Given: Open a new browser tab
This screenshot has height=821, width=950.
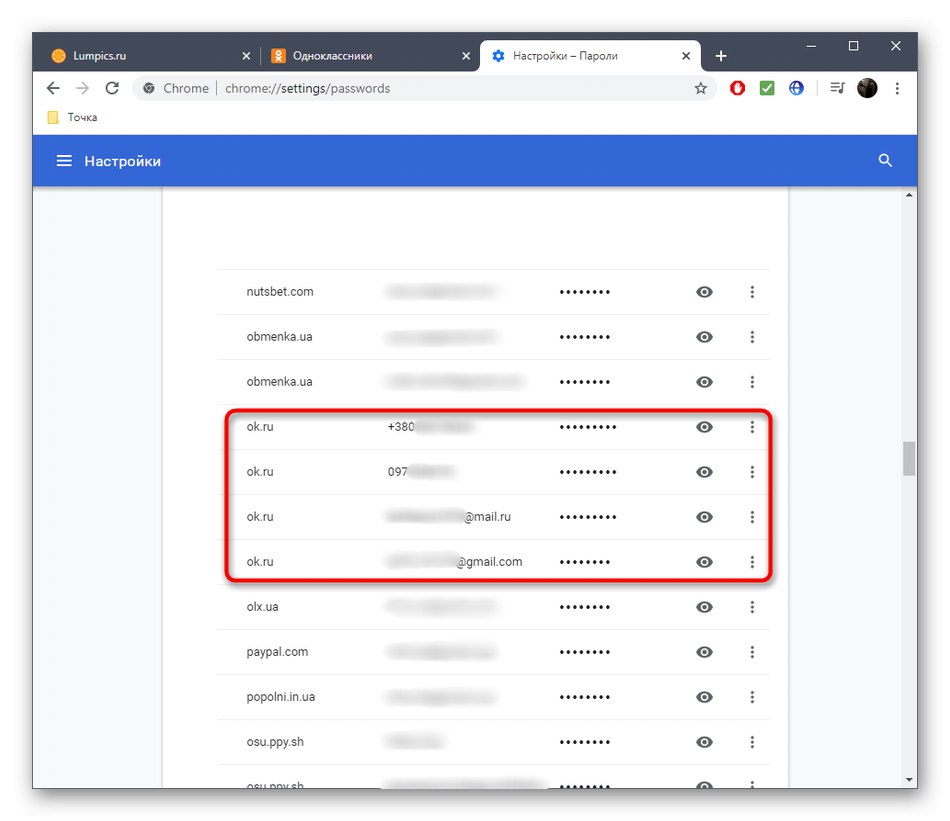Looking at the screenshot, I should 720,56.
